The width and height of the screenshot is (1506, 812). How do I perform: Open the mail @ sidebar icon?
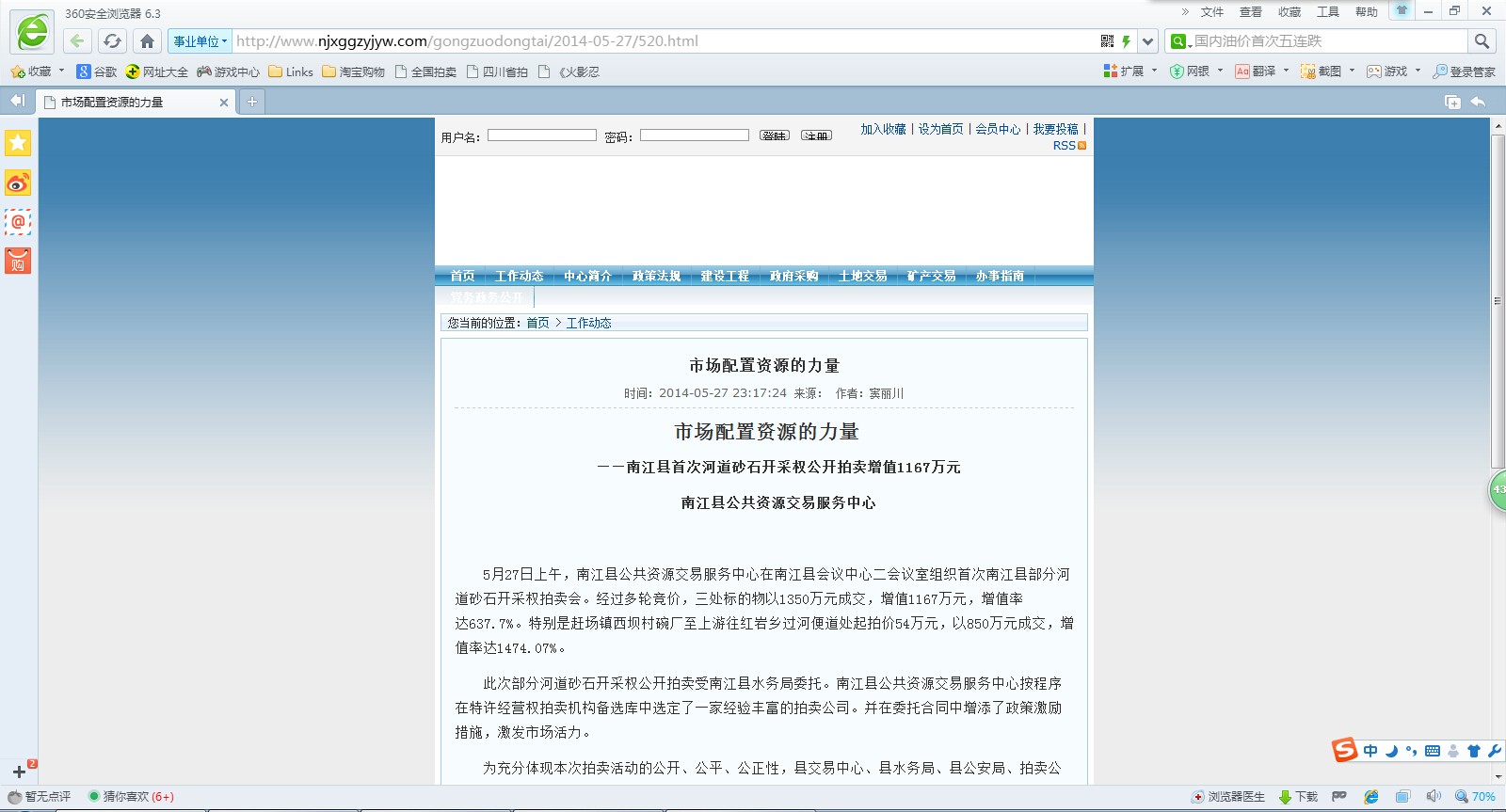pyautogui.click(x=18, y=222)
